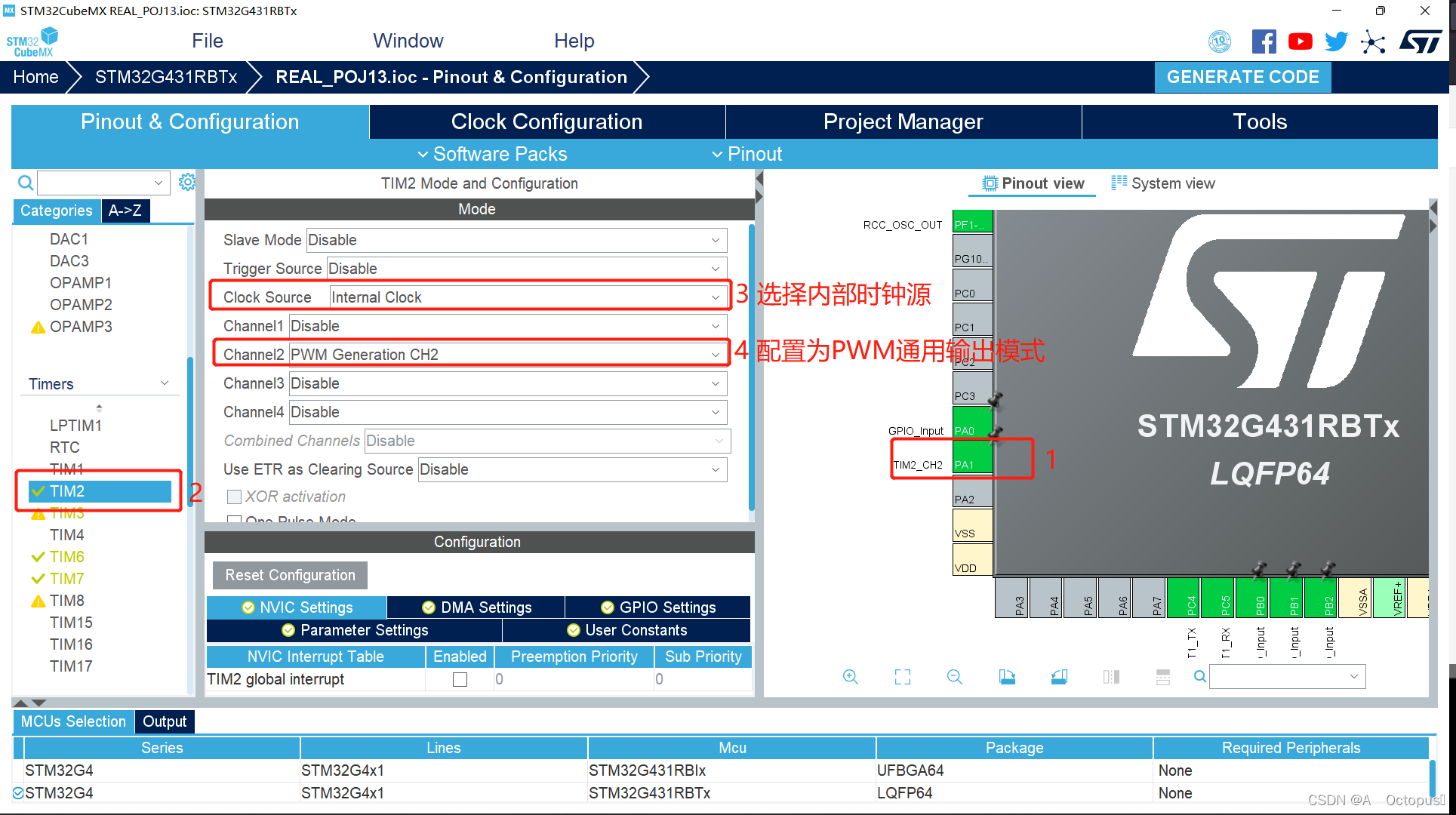The height and width of the screenshot is (815, 1456).
Task: Switch to the Clock Configuration tab
Action: (x=546, y=122)
